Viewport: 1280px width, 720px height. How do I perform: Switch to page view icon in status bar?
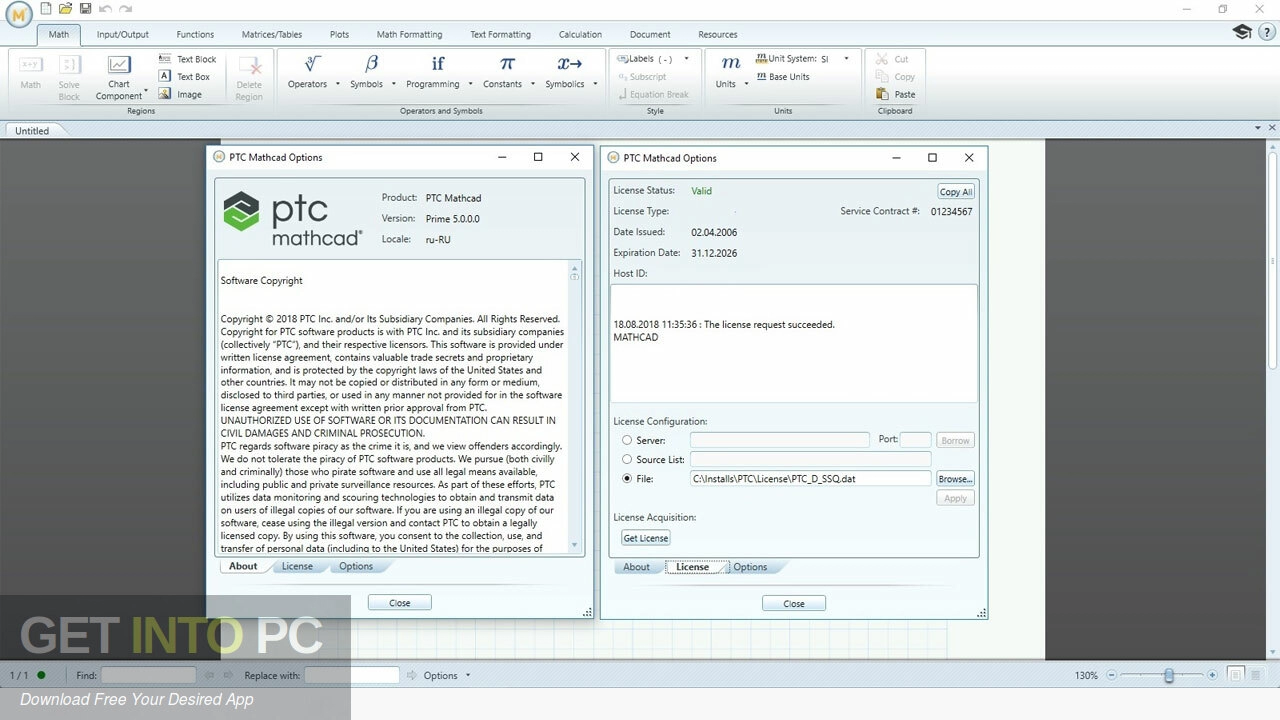[1236, 676]
